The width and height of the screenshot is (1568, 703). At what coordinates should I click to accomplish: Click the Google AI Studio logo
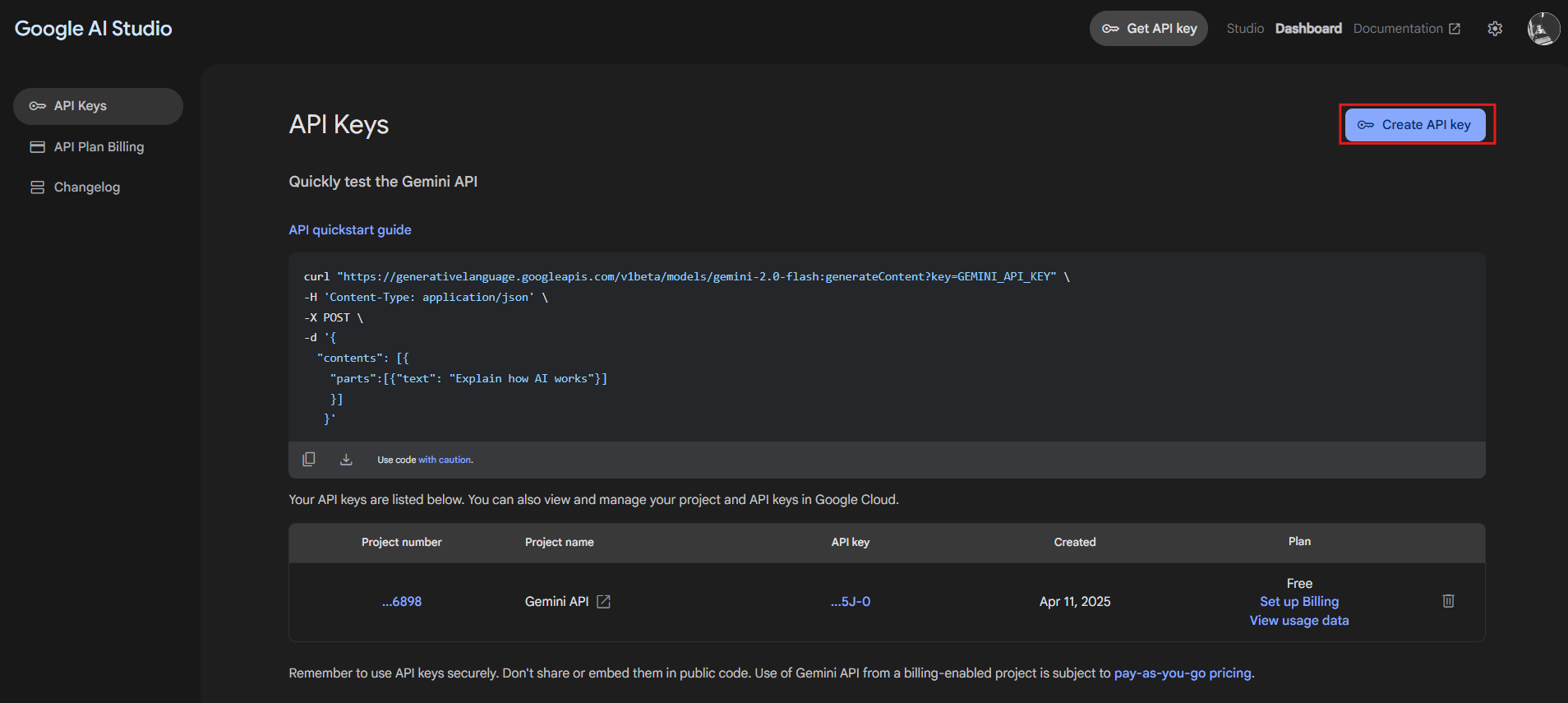coord(93,29)
